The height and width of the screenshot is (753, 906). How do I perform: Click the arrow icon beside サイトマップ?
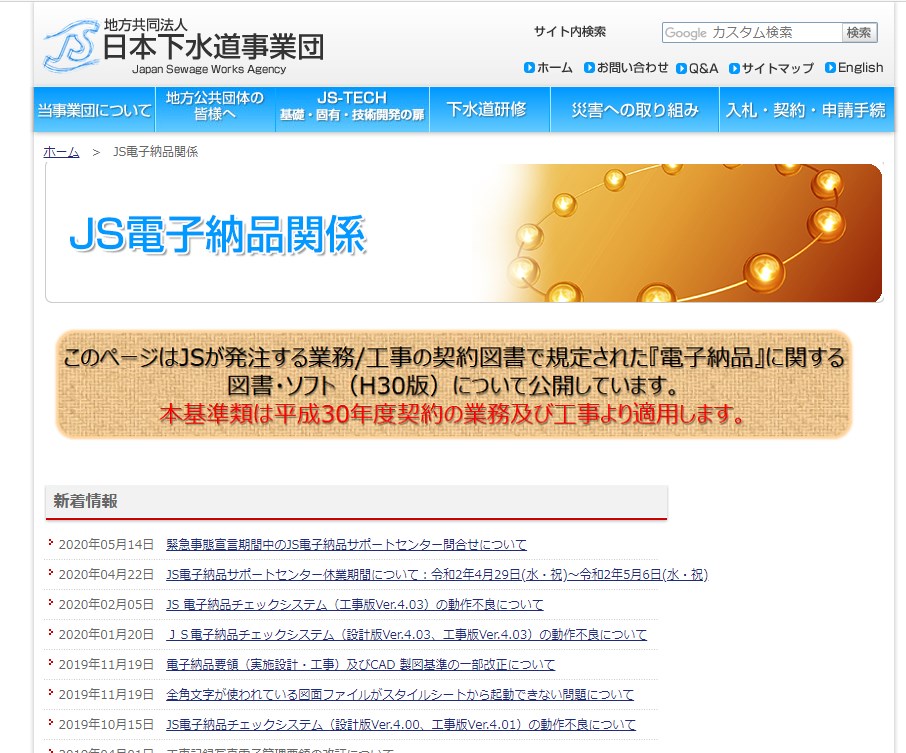(x=734, y=68)
